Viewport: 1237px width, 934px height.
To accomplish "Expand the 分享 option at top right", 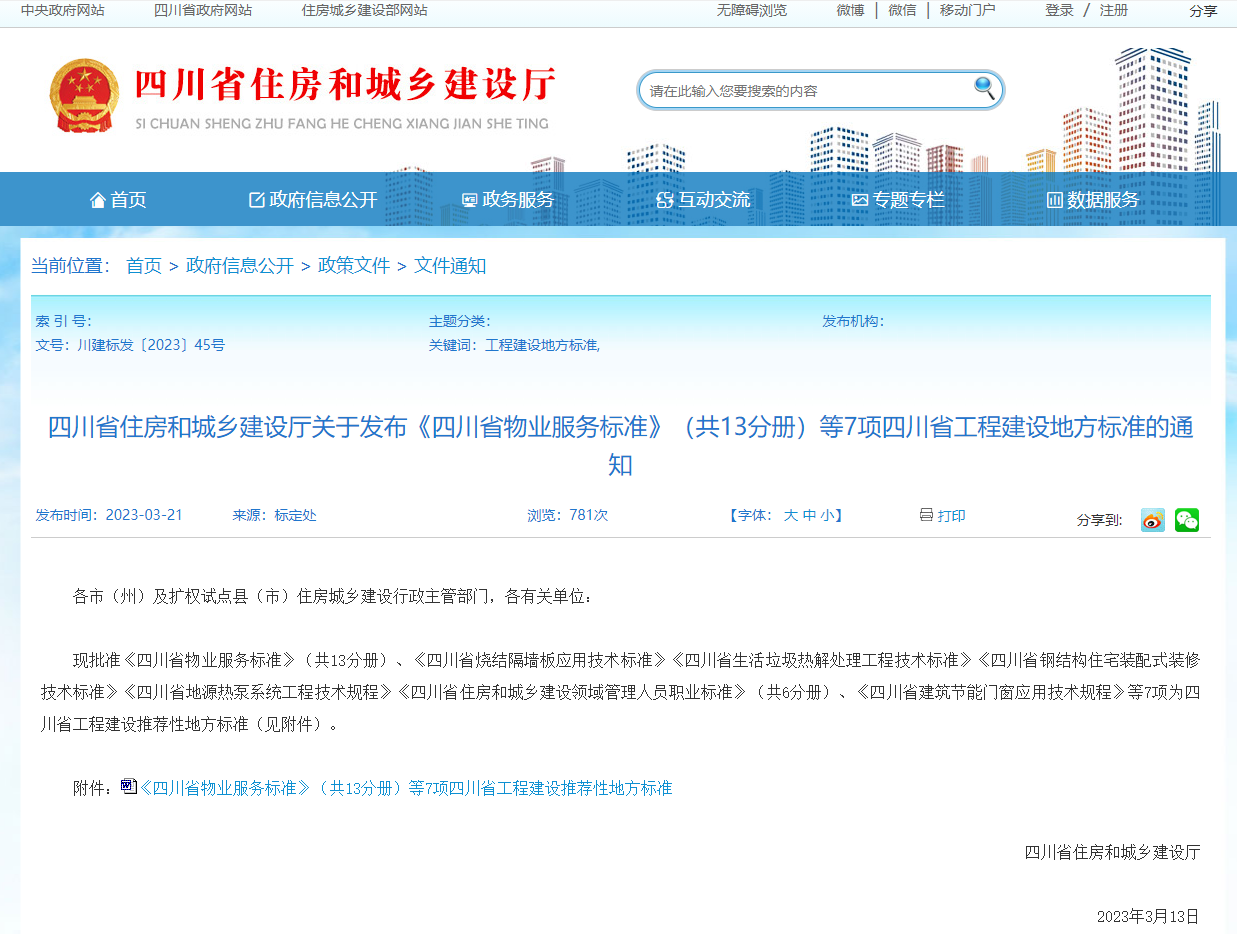I will 1203,11.
